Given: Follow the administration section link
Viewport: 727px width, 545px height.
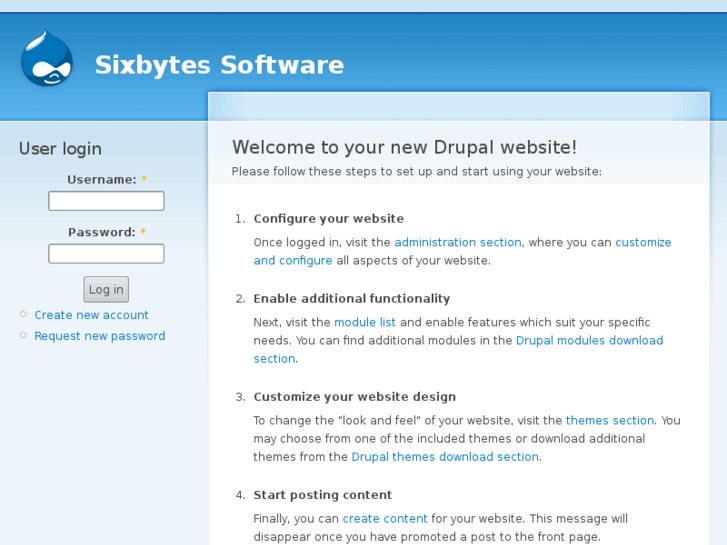Looking at the screenshot, I should click(x=458, y=242).
